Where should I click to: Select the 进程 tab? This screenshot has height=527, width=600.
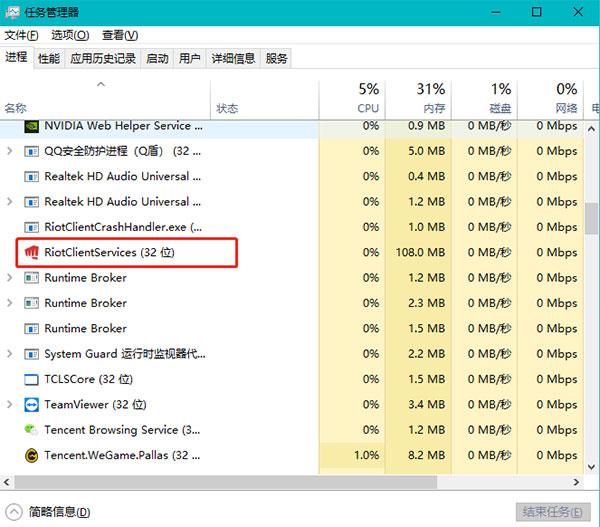click(16, 58)
